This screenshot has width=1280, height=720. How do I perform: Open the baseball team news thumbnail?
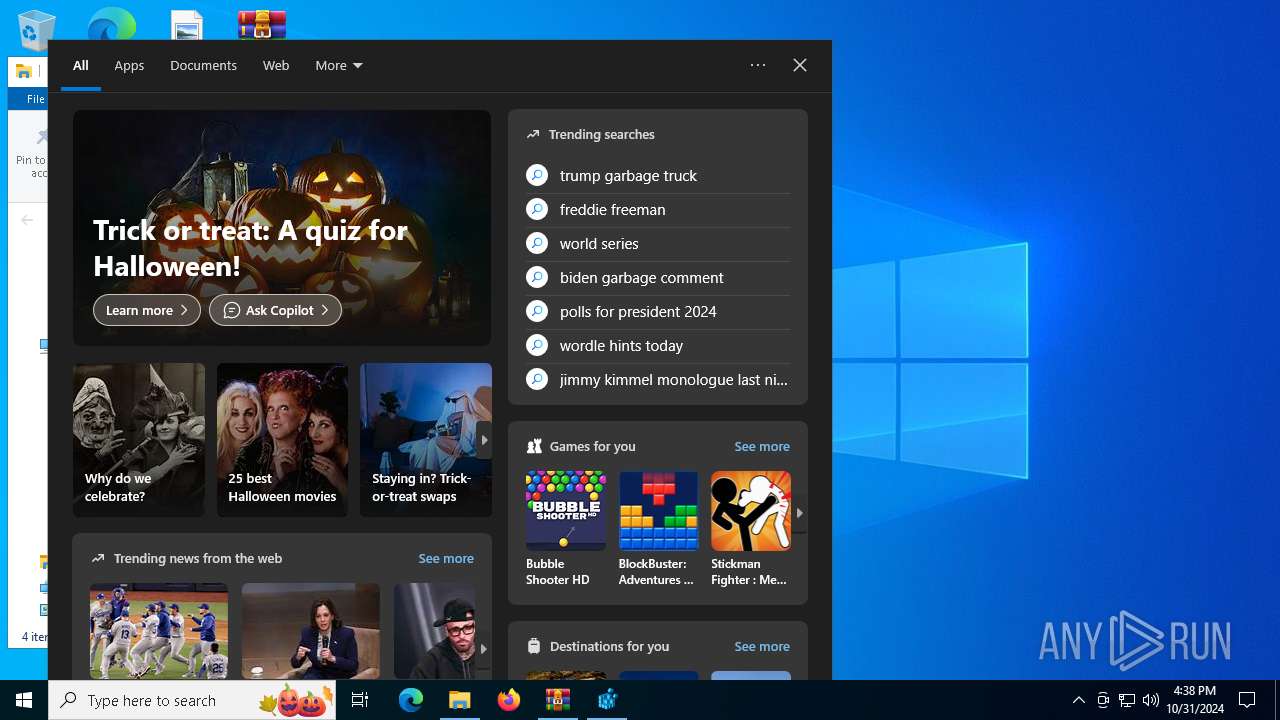coord(159,631)
